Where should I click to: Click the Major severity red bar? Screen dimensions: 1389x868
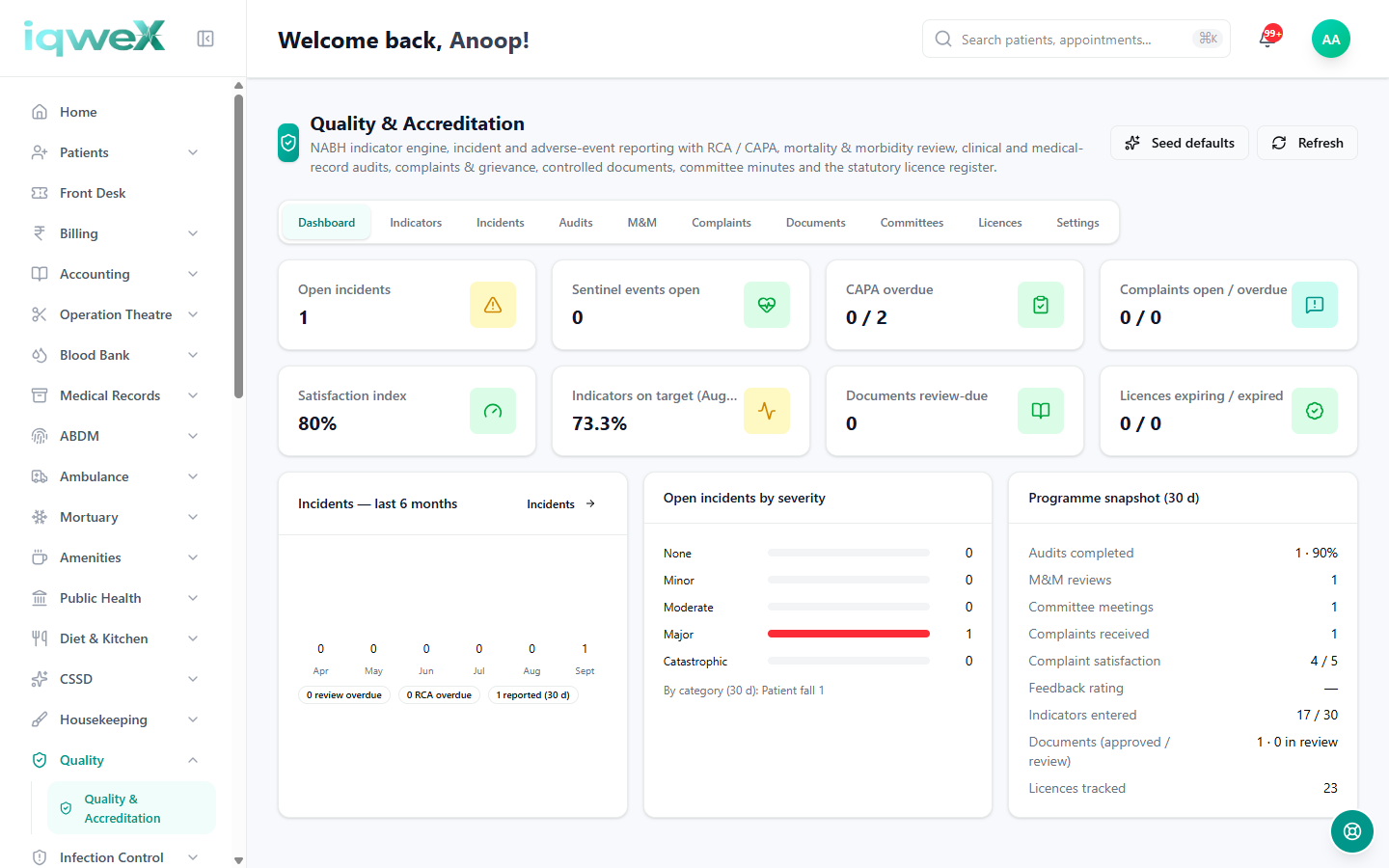[x=849, y=634]
